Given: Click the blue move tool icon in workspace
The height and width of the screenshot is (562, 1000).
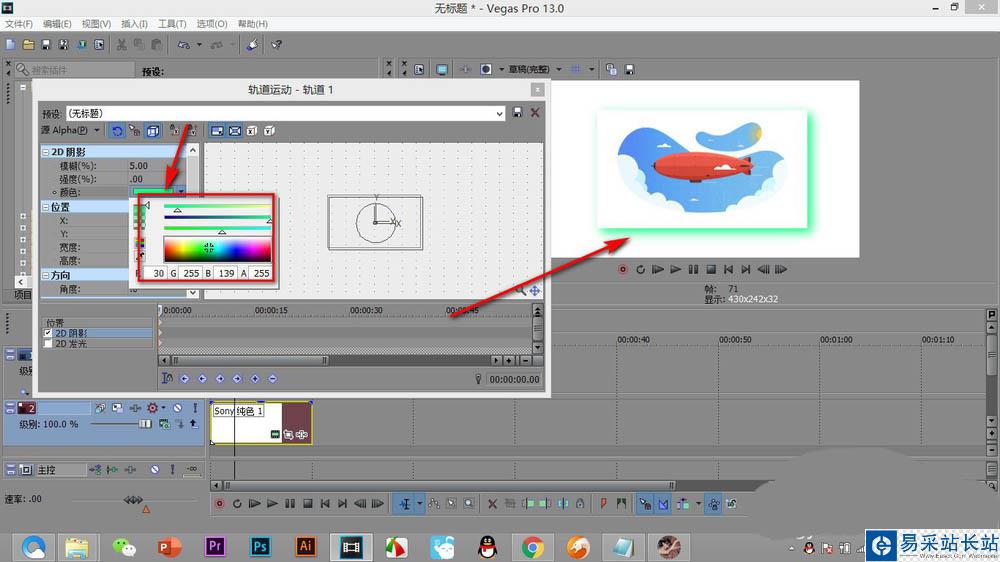Looking at the screenshot, I should pos(535,290).
